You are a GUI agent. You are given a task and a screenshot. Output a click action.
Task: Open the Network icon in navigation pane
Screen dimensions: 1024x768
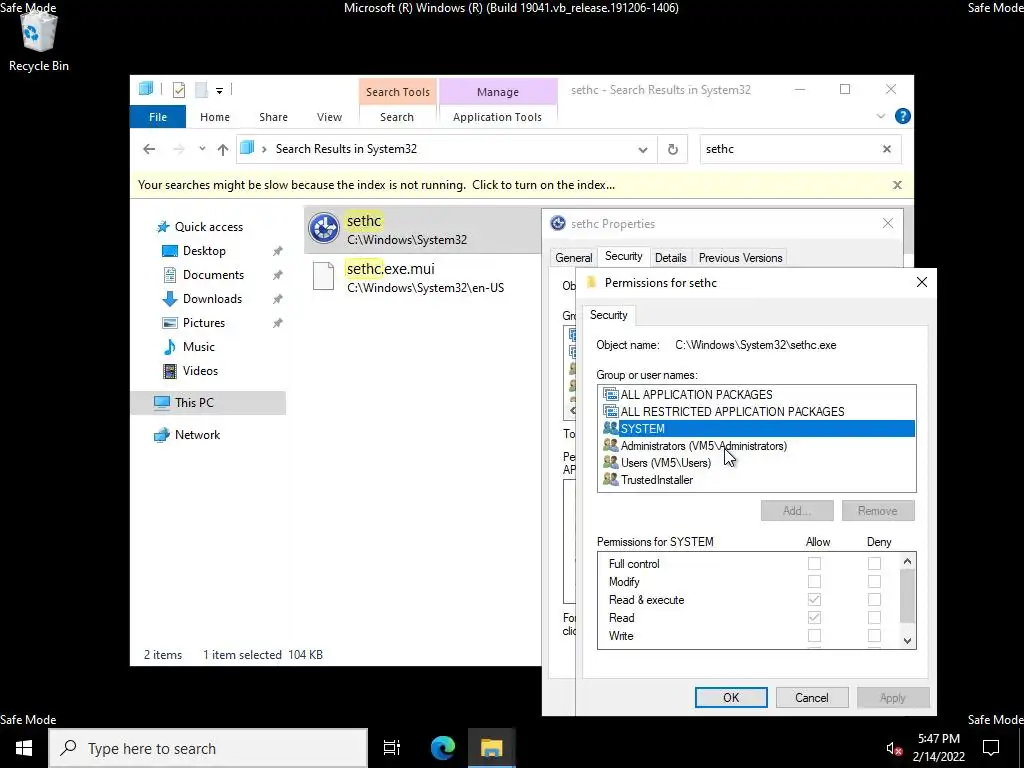coord(162,435)
